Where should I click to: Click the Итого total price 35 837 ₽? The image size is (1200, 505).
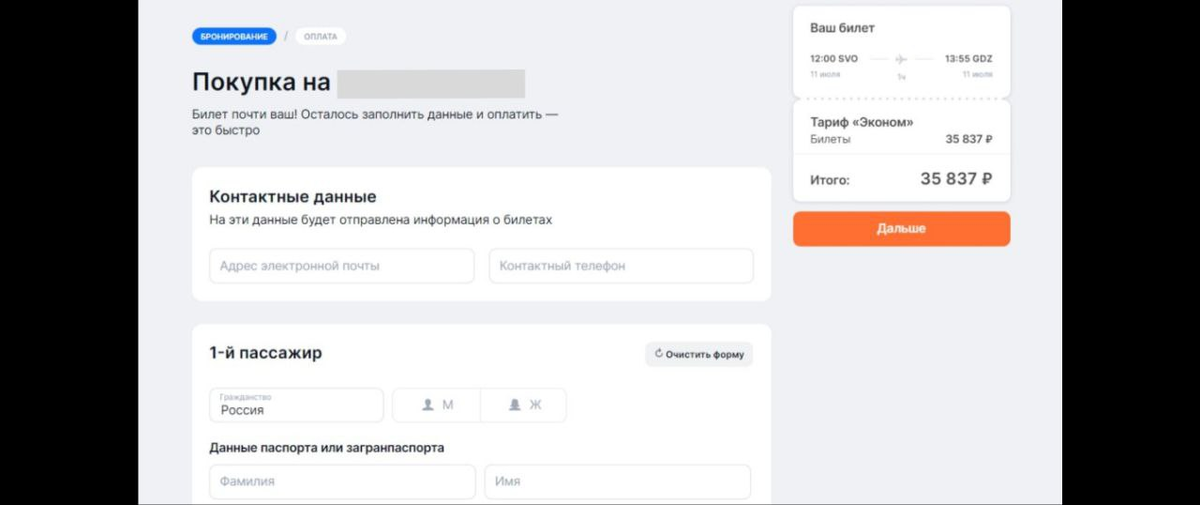955,180
